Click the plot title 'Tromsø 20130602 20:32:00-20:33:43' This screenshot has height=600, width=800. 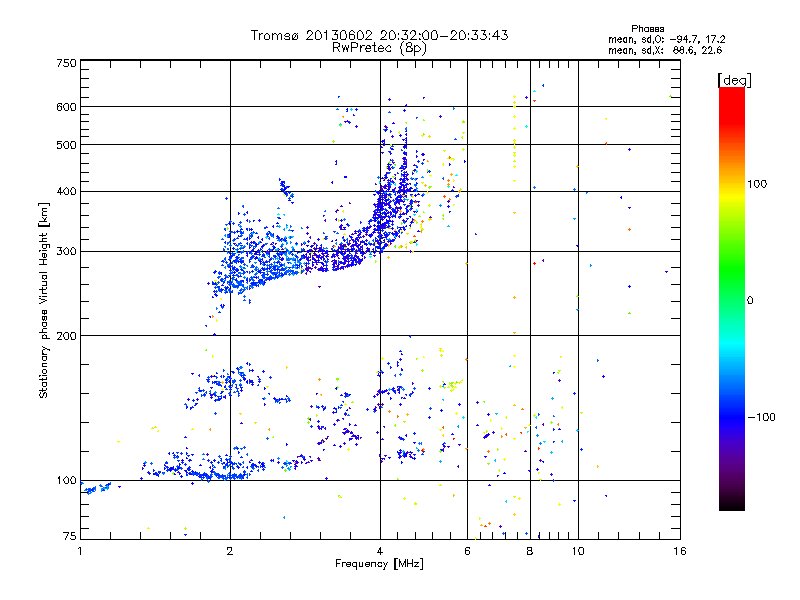pyautogui.click(x=380, y=35)
